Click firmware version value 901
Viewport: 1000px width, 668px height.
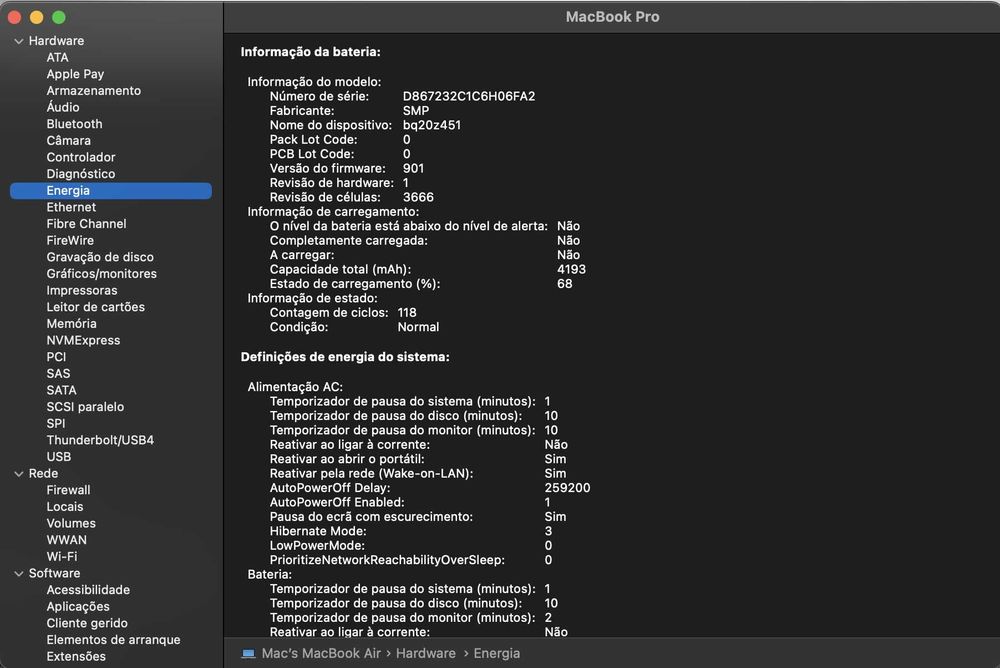coord(413,168)
